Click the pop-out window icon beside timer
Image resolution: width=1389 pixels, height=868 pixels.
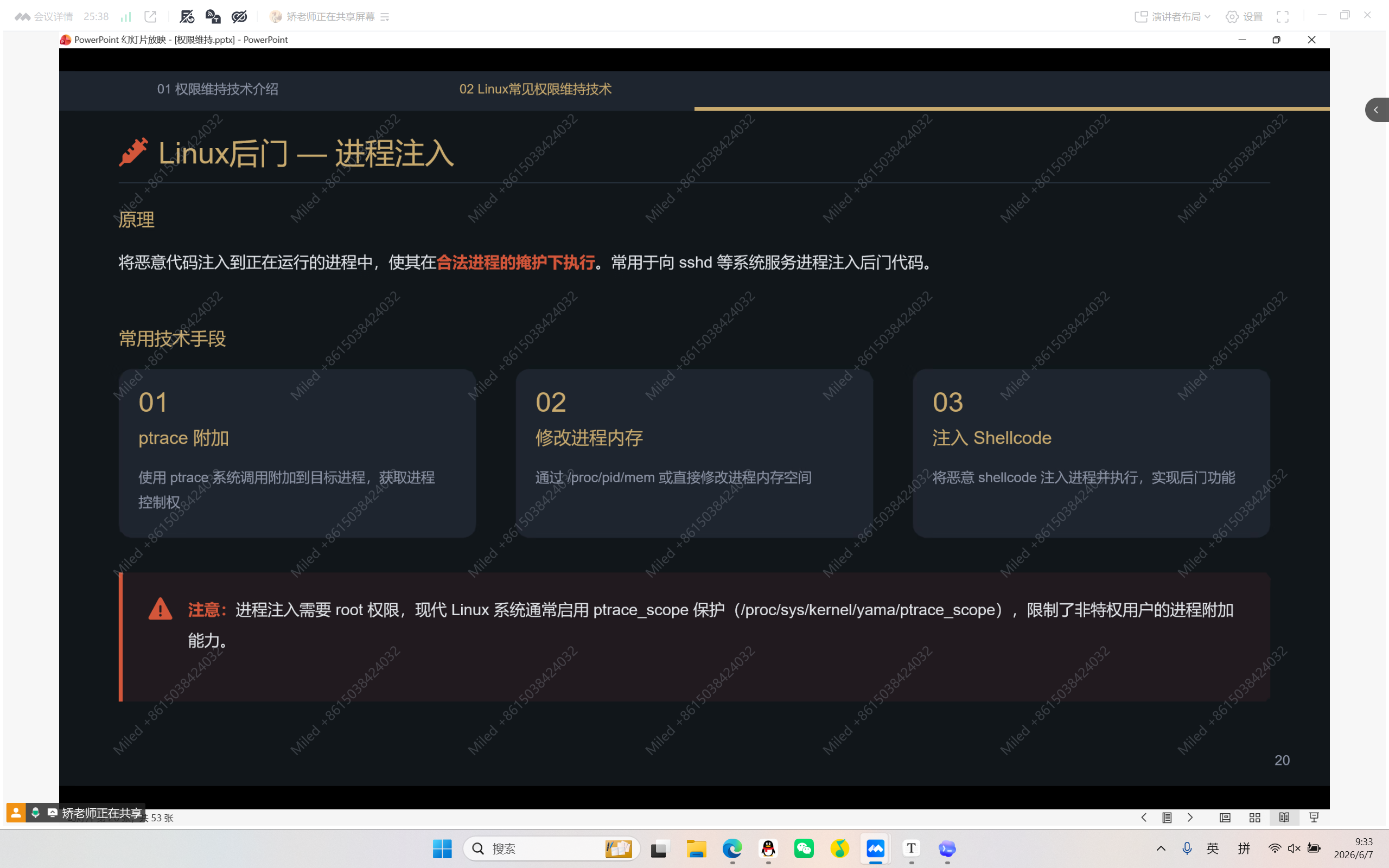click(x=150, y=17)
